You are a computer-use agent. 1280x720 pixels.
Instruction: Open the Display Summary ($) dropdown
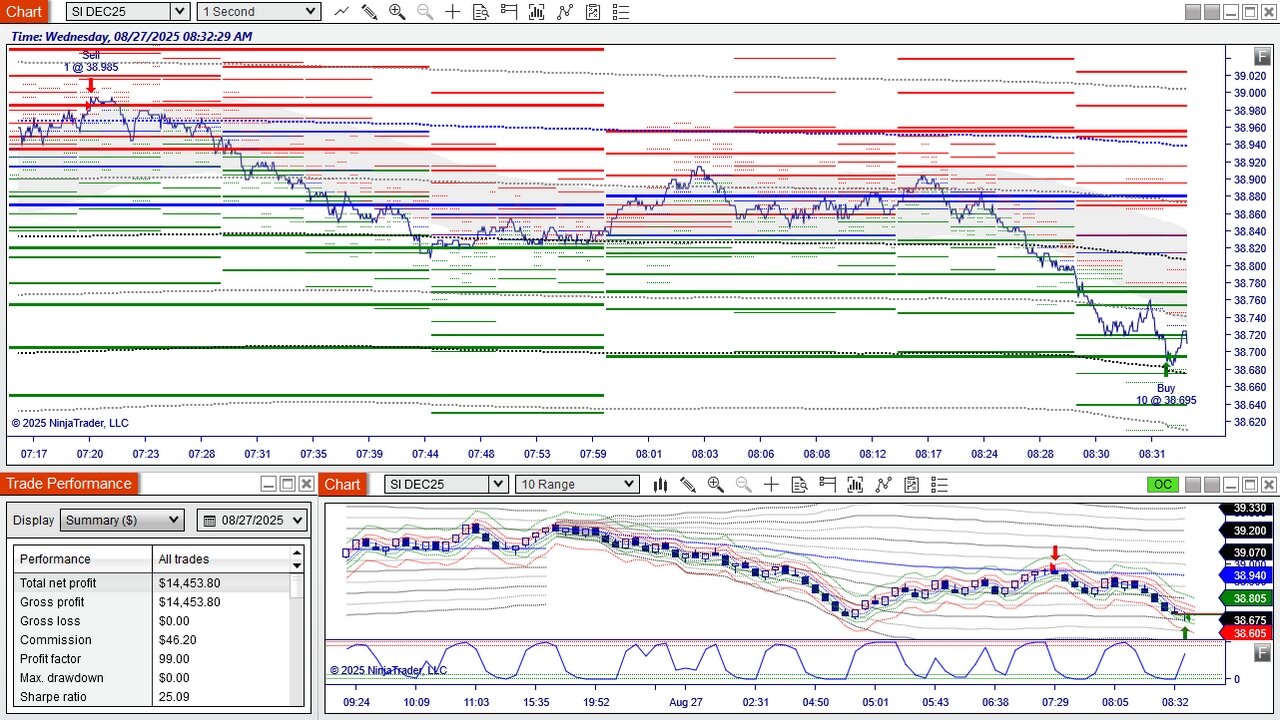pos(122,520)
